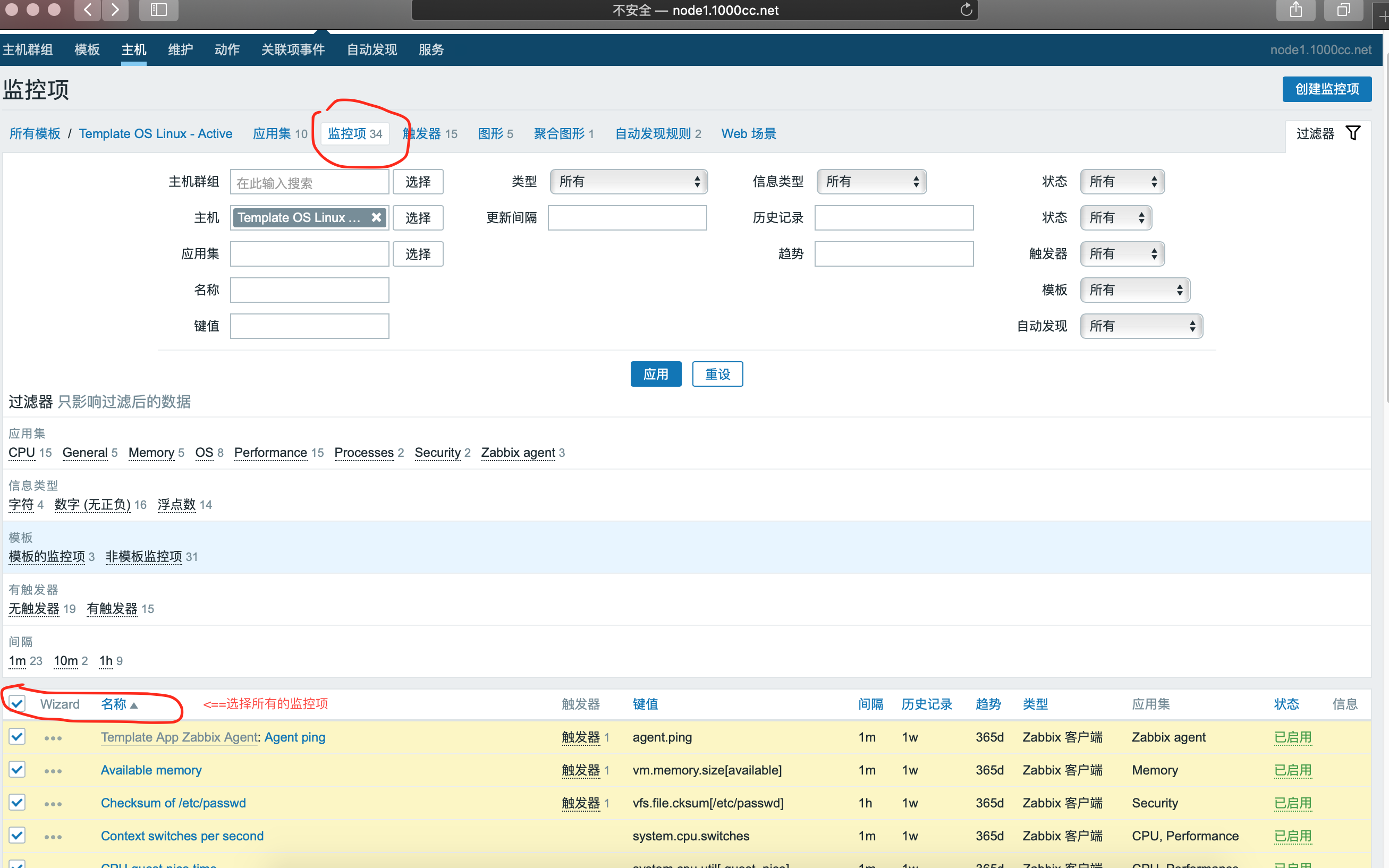Uncheck the Checksum of /etc/passwd row
The height and width of the screenshot is (868, 1389).
point(17,803)
